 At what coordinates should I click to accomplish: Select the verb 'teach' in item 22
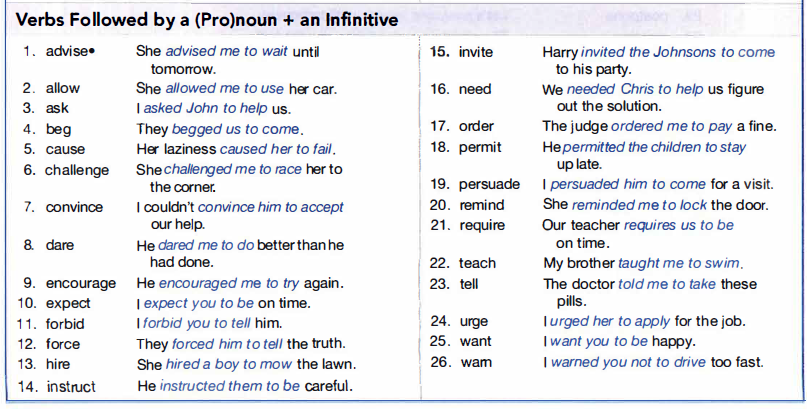[x=477, y=263]
